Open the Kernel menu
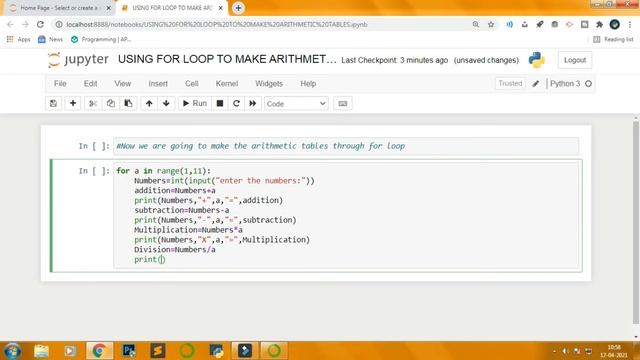The width and height of the screenshot is (640, 360). click(227, 84)
